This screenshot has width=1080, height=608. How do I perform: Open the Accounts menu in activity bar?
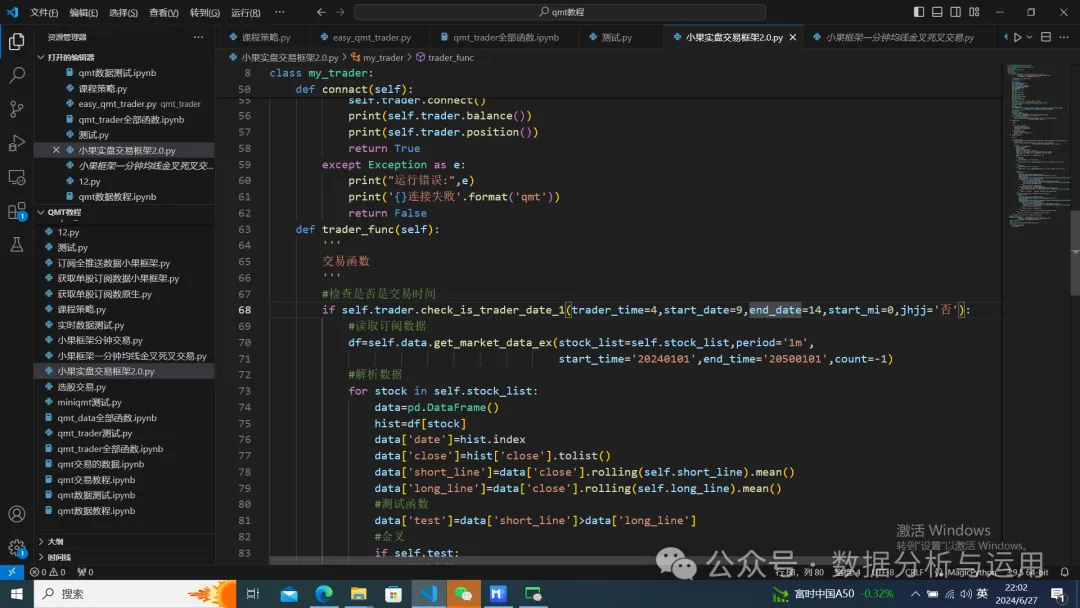(17, 514)
